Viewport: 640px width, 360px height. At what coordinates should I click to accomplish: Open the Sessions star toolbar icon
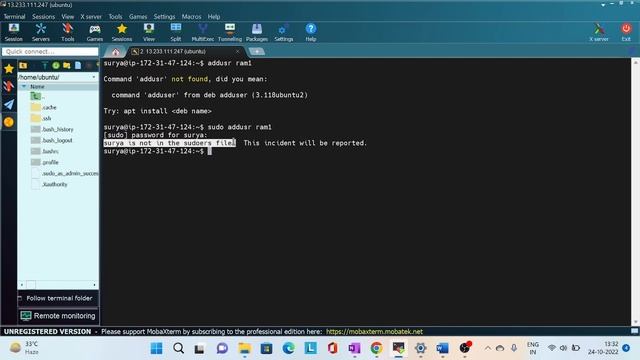click(122, 32)
